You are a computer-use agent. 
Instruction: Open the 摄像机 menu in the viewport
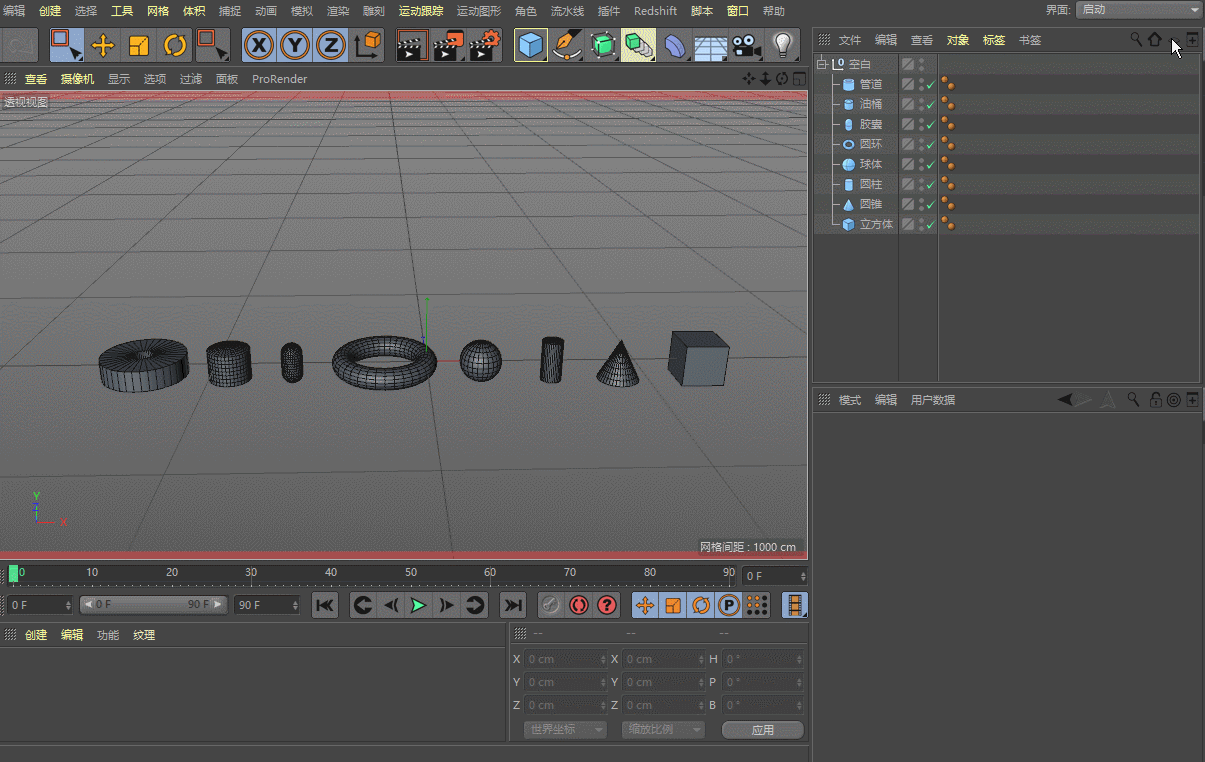click(x=77, y=79)
